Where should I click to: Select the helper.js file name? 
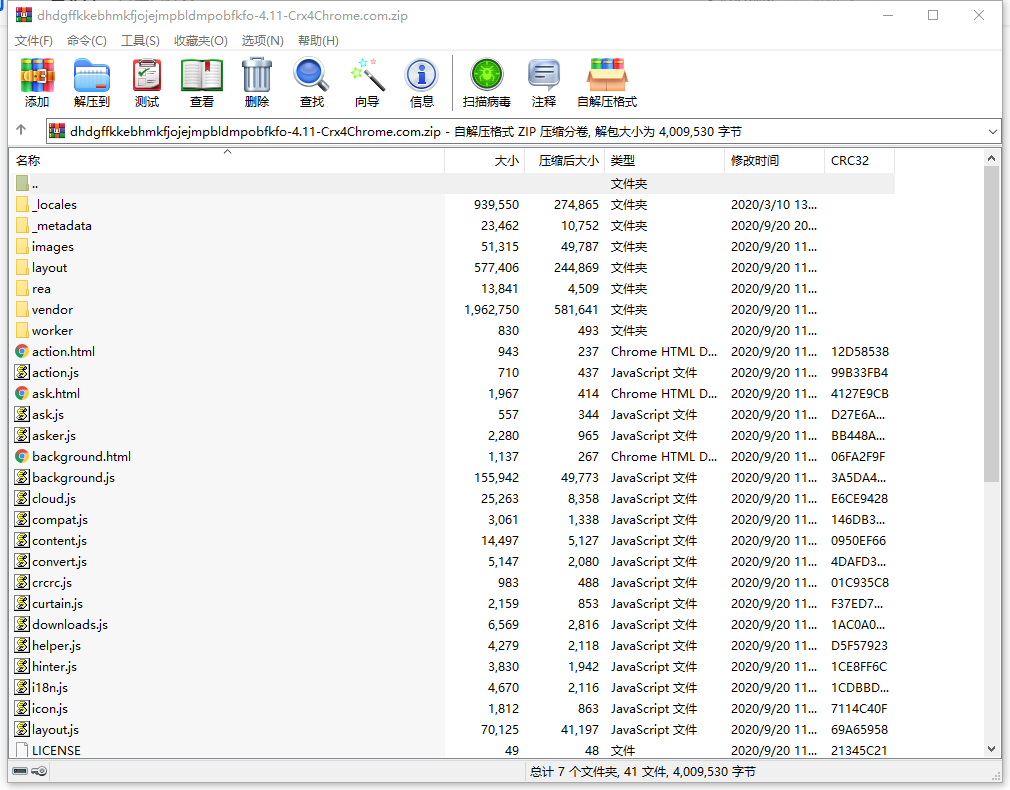[x=57, y=646]
